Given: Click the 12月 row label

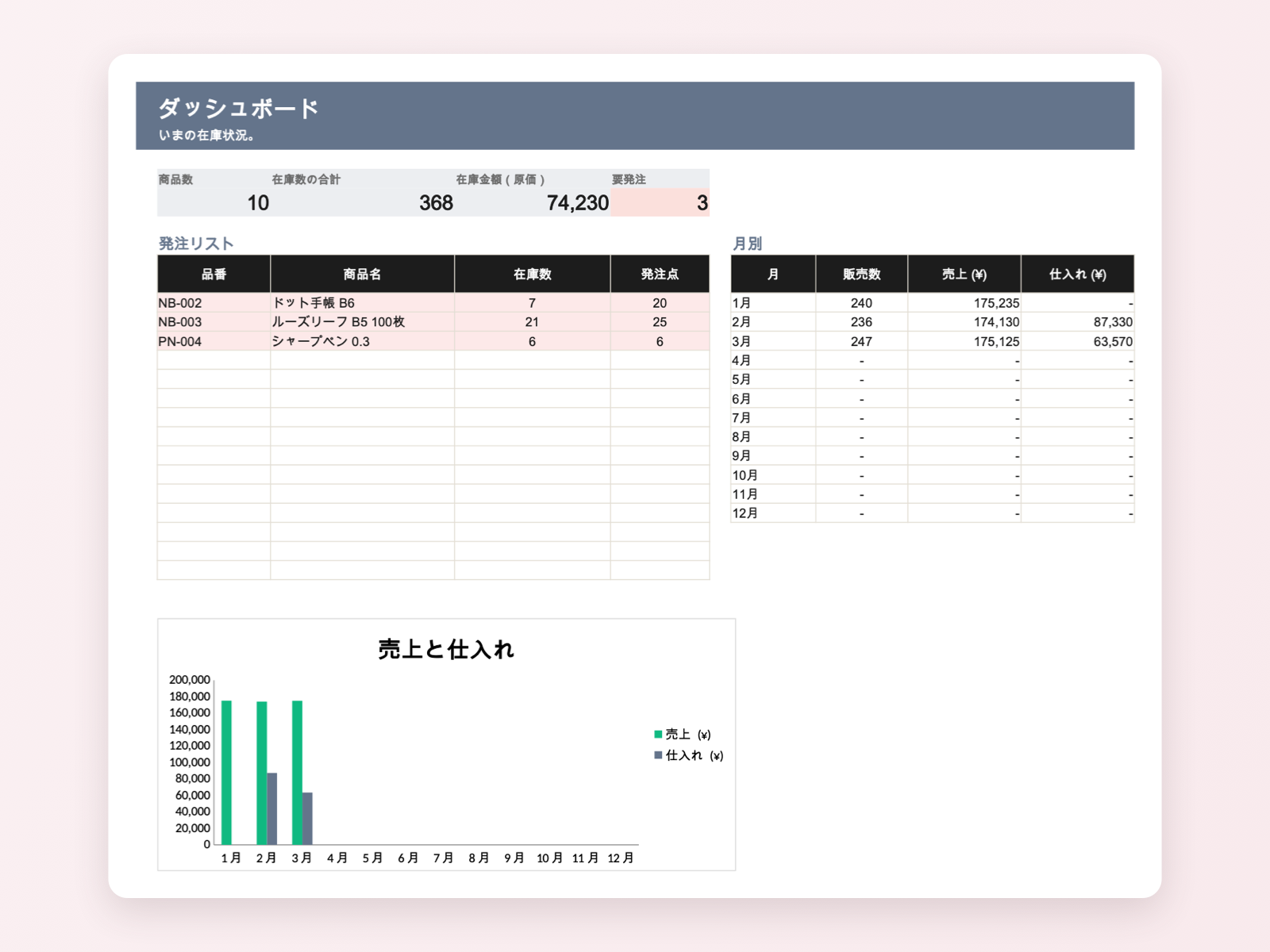Looking at the screenshot, I should [x=773, y=513].
